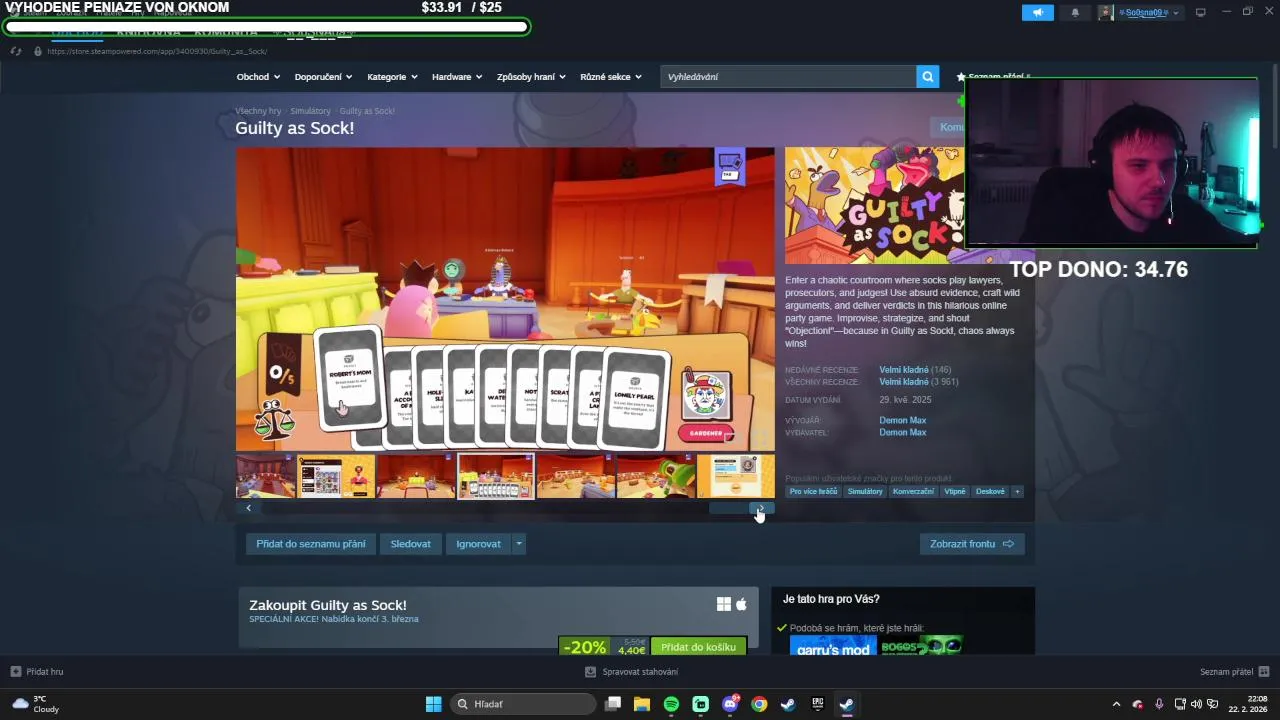The width and height of the screenshot is (1280, 720).
Task: Open the user avatar in title bar
Action: click(1106, 13)
